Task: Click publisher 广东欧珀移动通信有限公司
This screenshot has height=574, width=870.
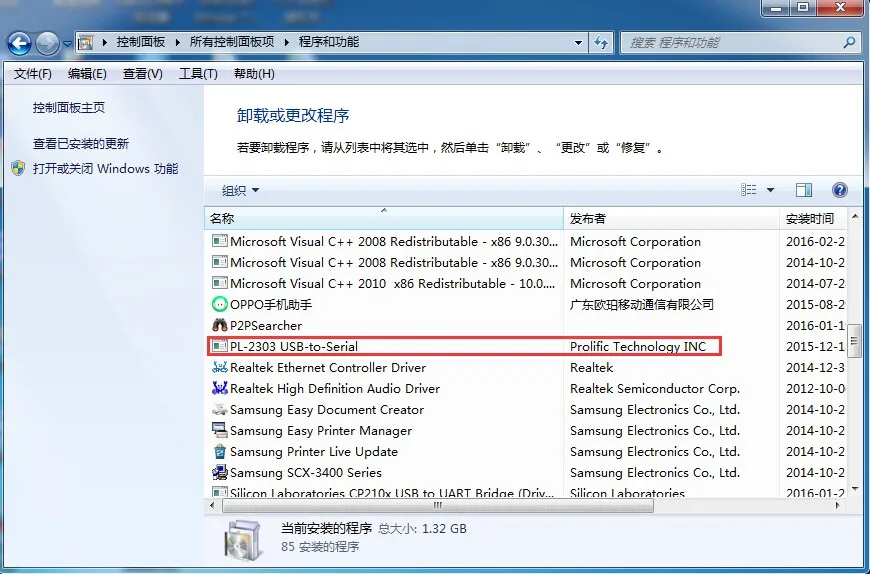Action: [x=642, y=304]
